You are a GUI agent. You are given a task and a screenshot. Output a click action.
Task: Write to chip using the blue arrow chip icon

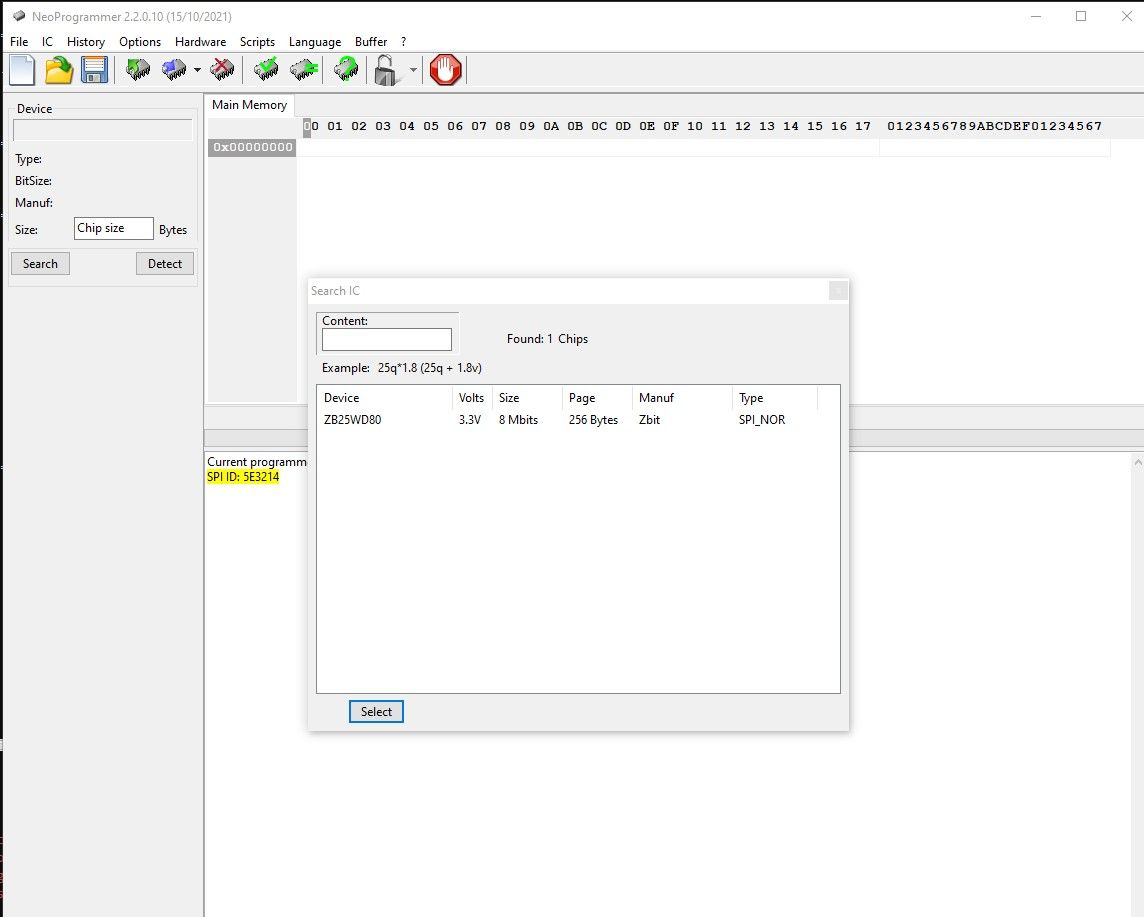[x=174, y=70]
